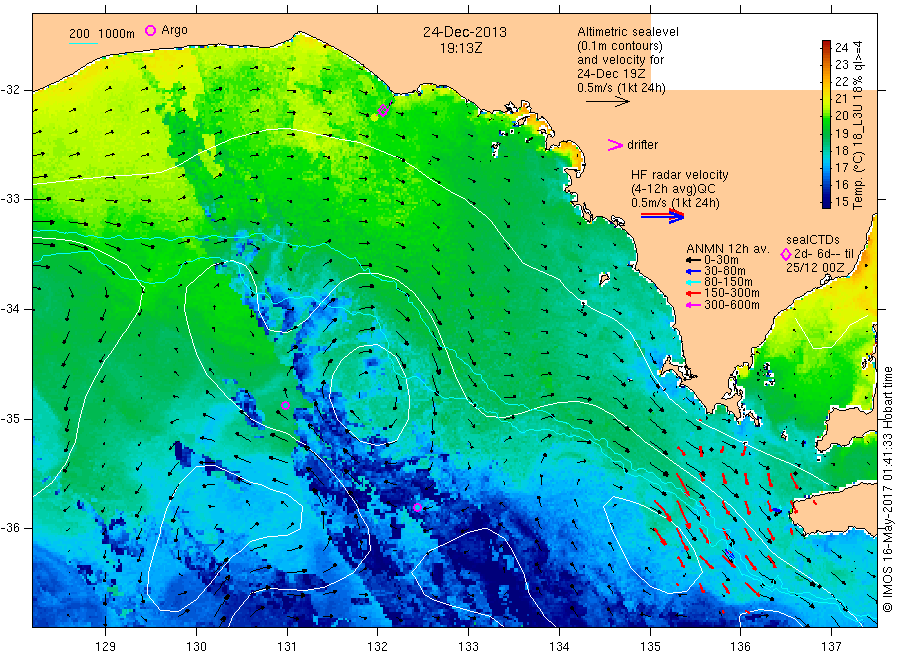The height and width of the screenshot is (660, 900).
Task: Click the colorbar tick label 18
Action: 841,150
